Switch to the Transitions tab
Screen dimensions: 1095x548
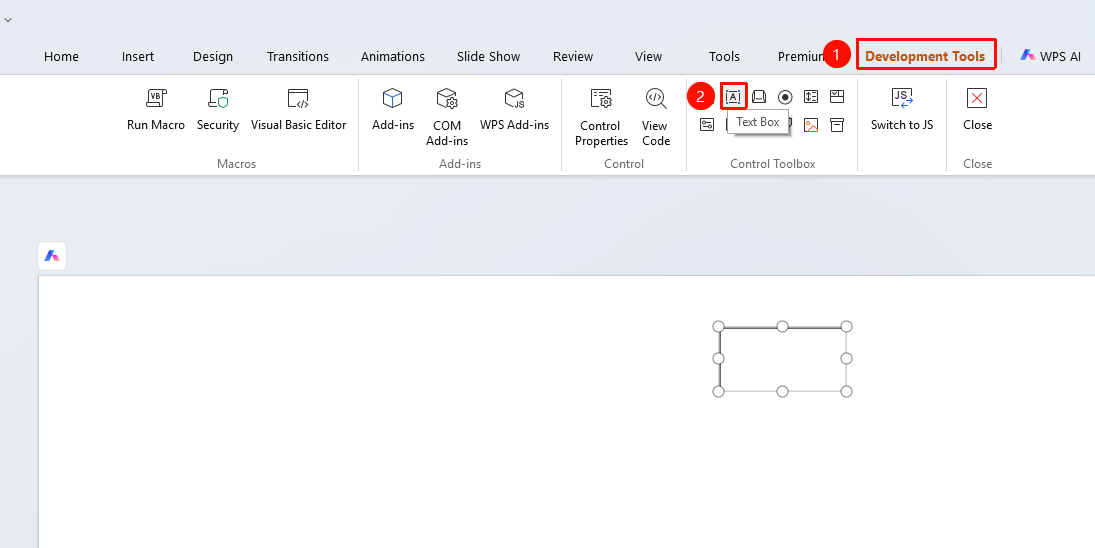pyautogui.click(x=297, y=57)
